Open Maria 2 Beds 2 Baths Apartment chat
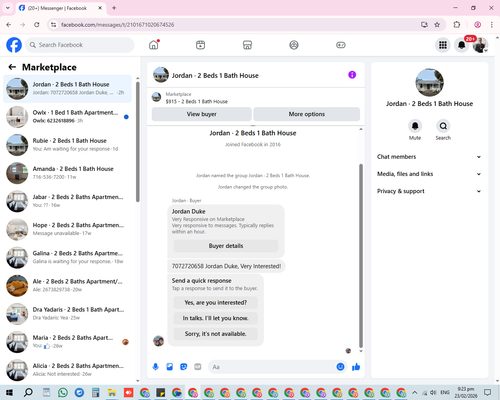 point(68,342)
